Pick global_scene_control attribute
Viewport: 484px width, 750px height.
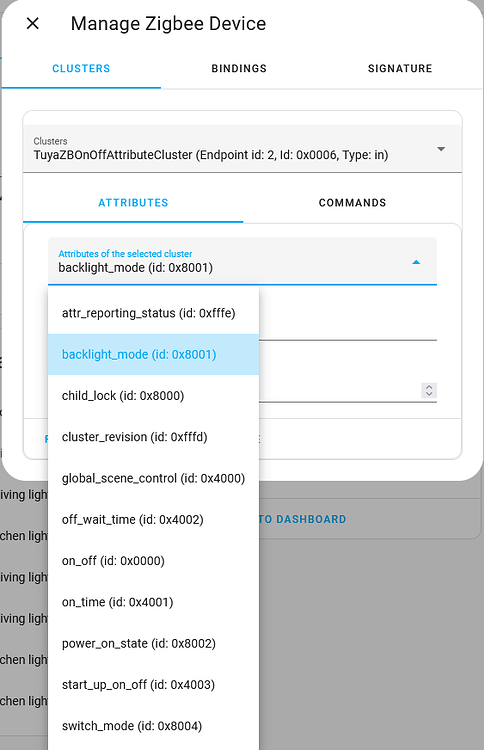153,478
